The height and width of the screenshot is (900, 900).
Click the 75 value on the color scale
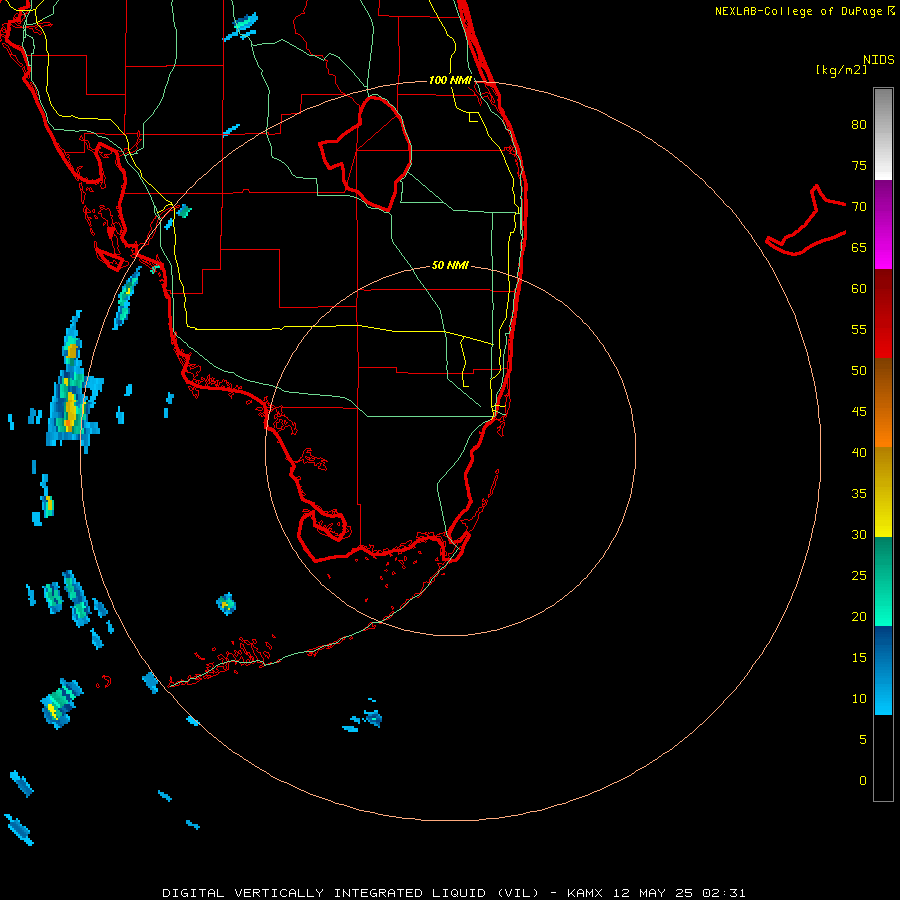tap(859, 166)
